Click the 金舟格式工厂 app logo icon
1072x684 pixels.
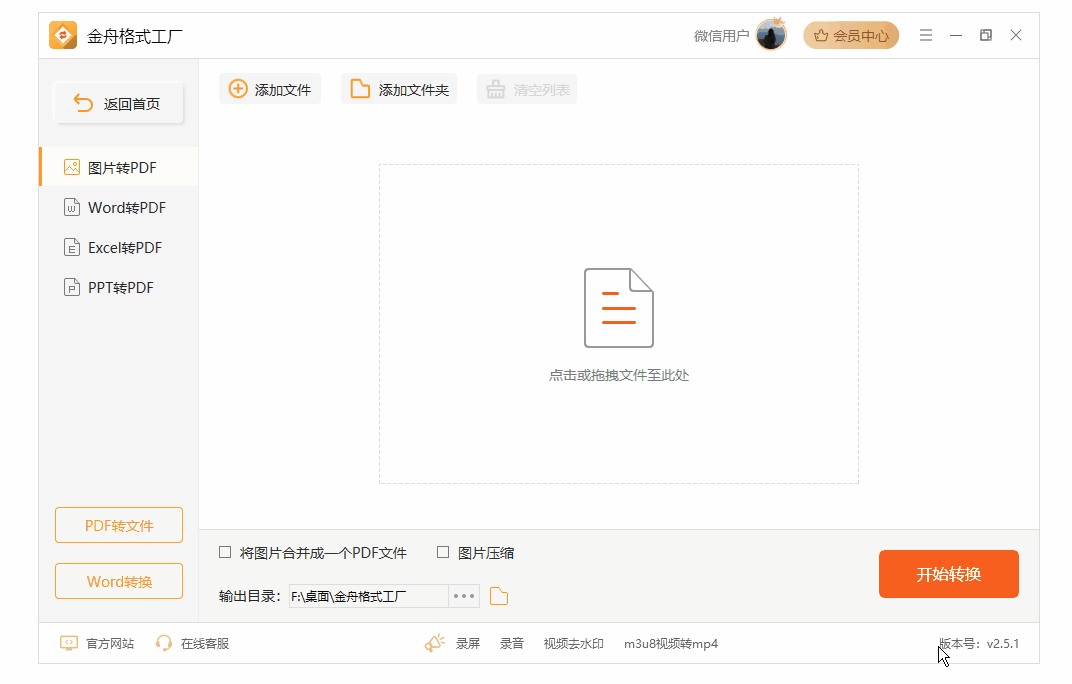(63, 35)
